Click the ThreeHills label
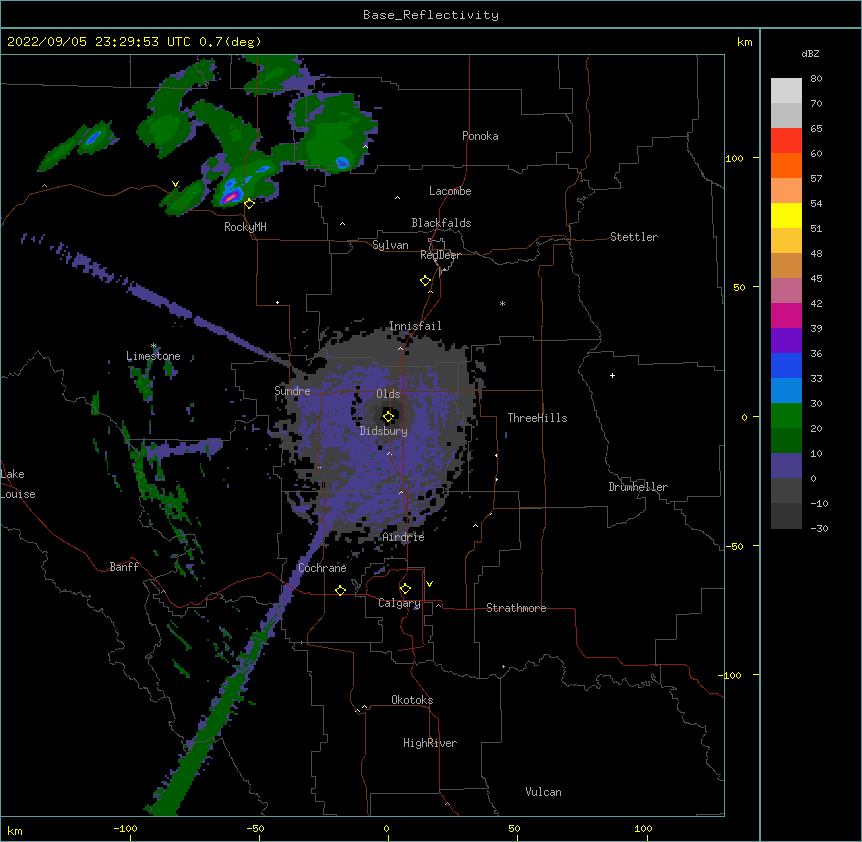The image size is (862, 842). [537, 418]
